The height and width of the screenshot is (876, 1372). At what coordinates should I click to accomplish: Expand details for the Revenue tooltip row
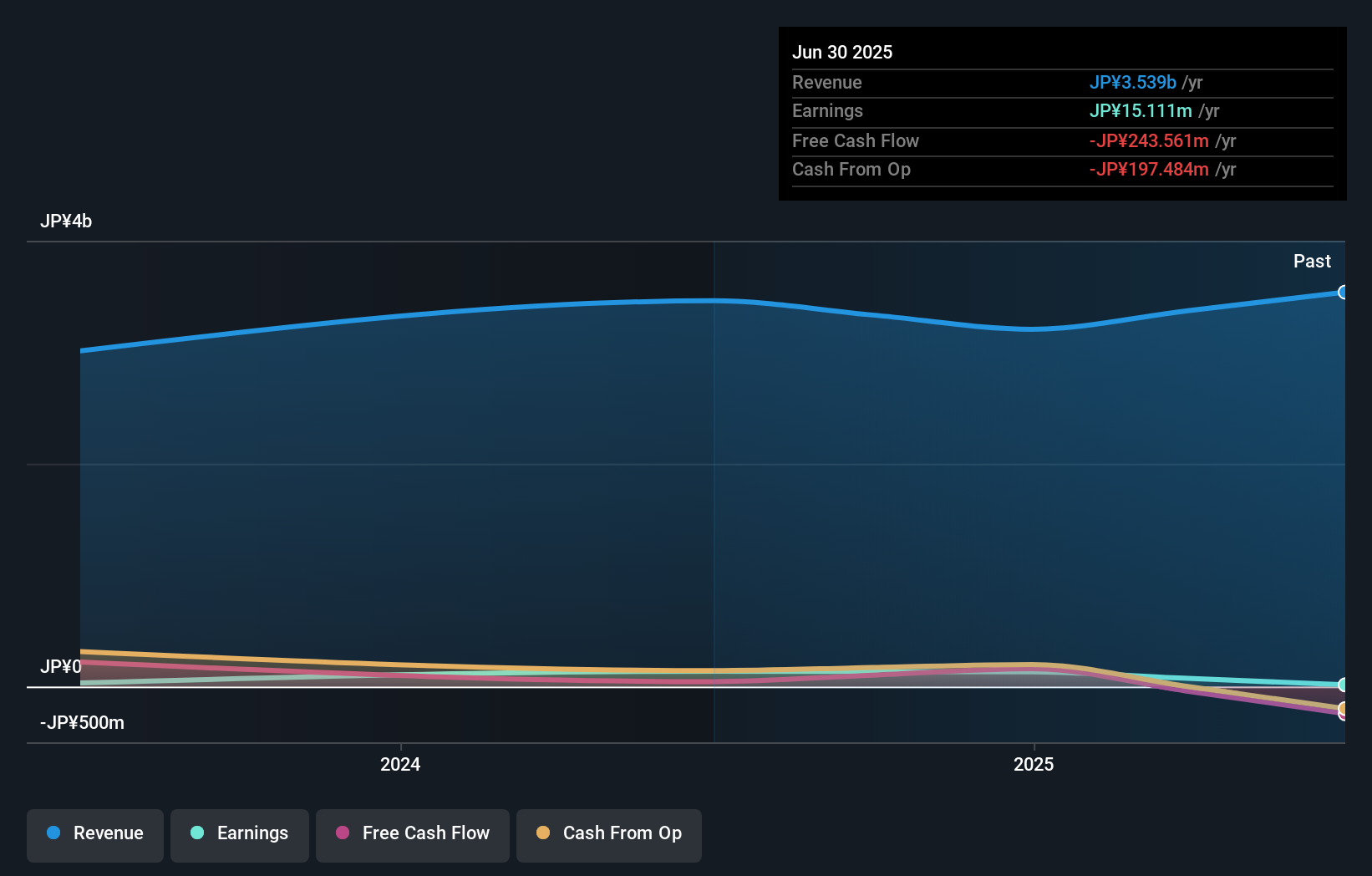(1061, 83)
